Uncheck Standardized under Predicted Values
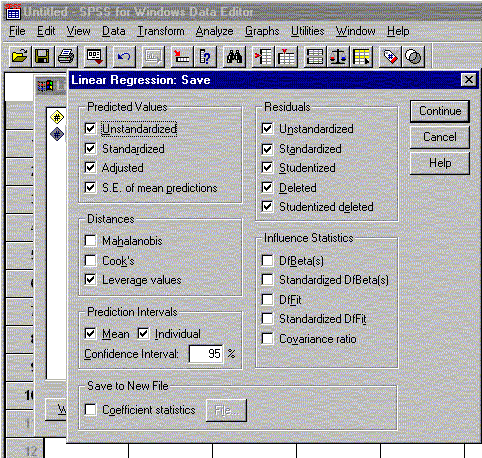Viewport: 482px width, 458px height. [x=90, y=148]
